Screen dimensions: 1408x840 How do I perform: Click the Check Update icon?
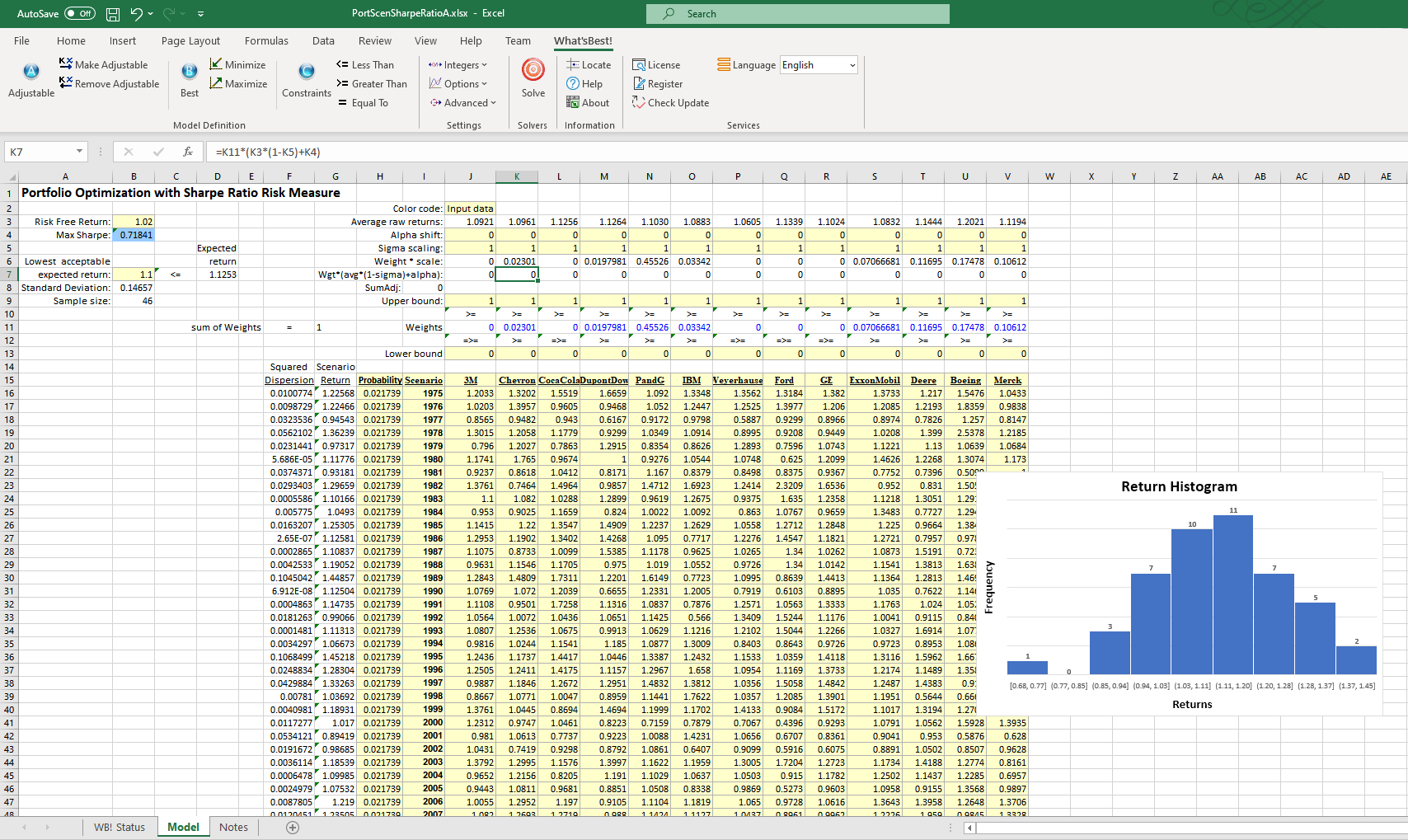point(639,103)
